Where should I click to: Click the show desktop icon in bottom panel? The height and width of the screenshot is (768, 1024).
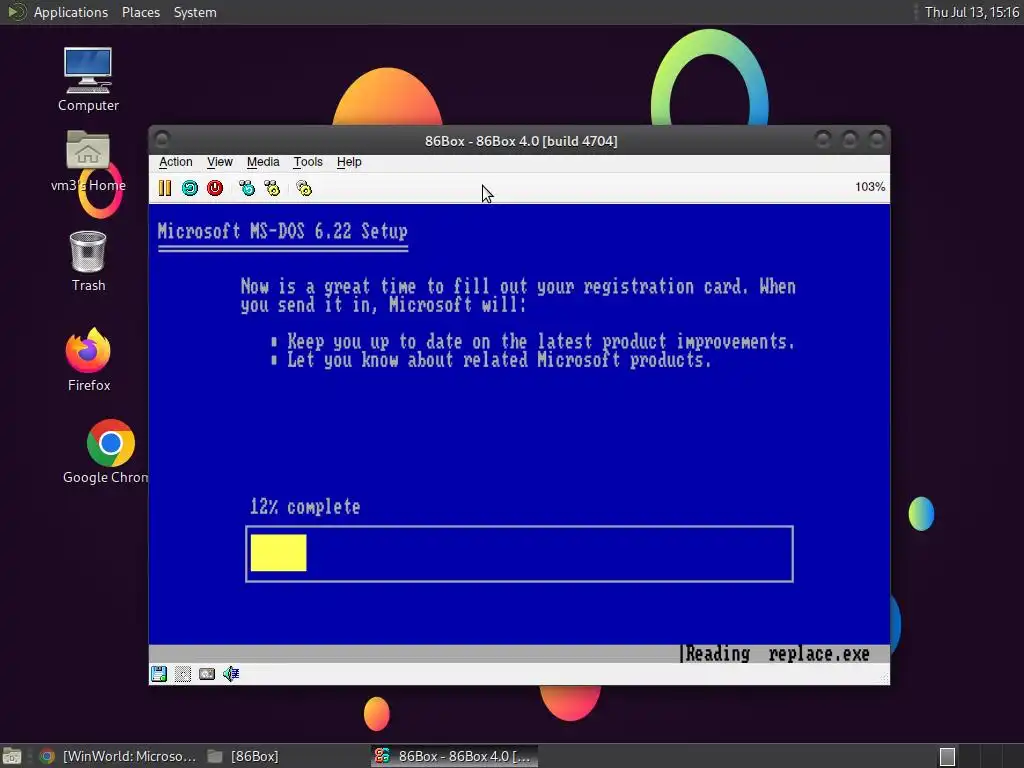pos(12,756)
